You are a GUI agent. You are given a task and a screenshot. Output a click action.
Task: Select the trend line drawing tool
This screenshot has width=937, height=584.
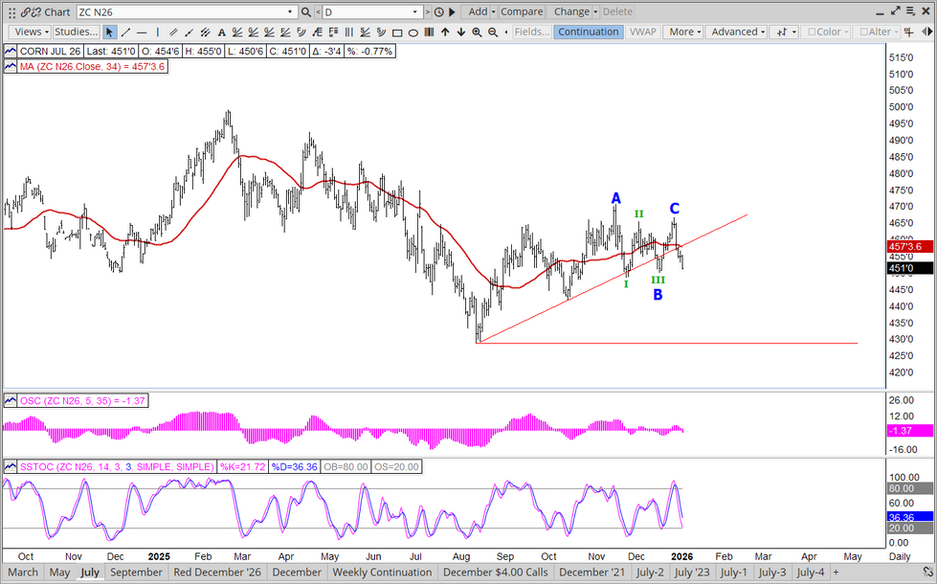[125, 32]
